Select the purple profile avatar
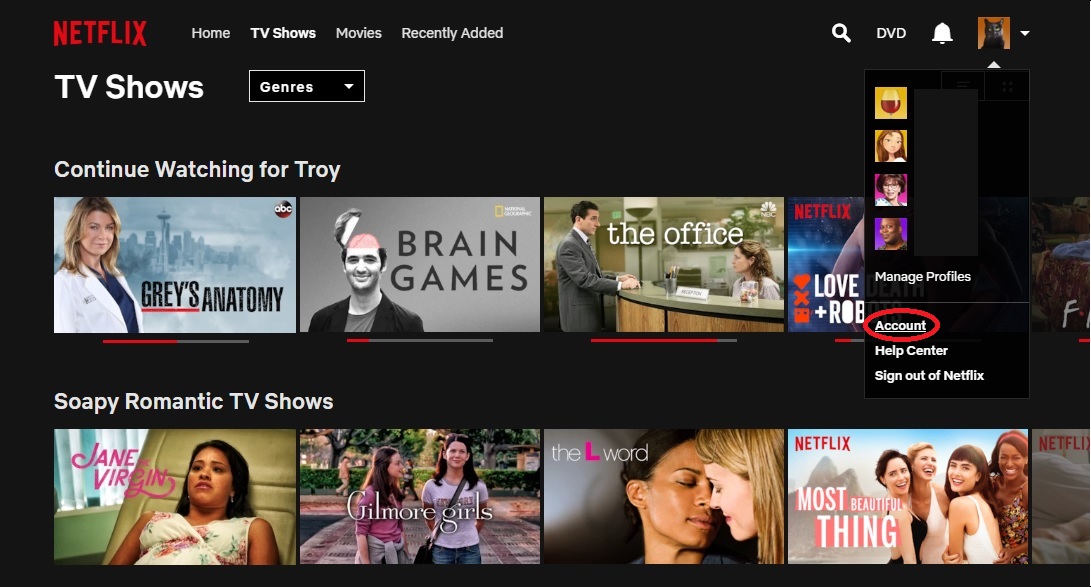Image resolution: width=1091 pixels, height=587 pixels. coord(890,233)
